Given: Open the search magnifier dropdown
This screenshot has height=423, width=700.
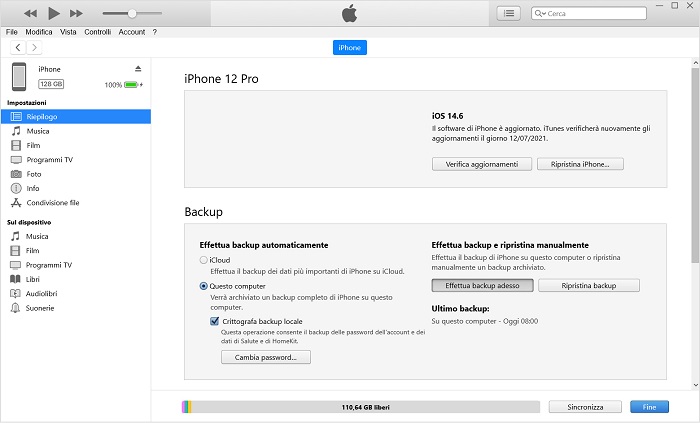Looking at the screenshot, I should pyautogui.click(x=540, y=13).
